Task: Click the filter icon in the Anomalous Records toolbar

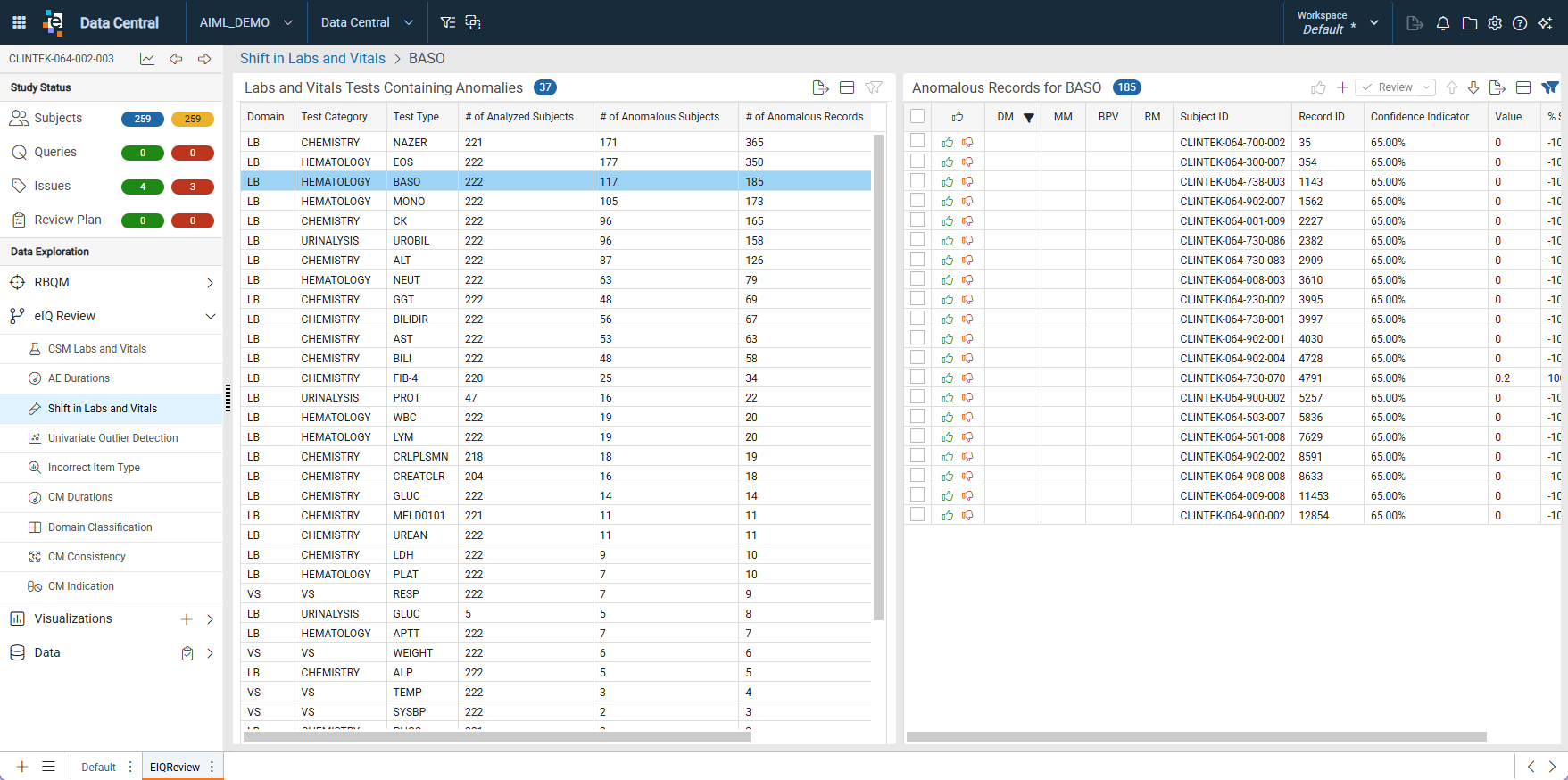Action: click(1550, 87)
